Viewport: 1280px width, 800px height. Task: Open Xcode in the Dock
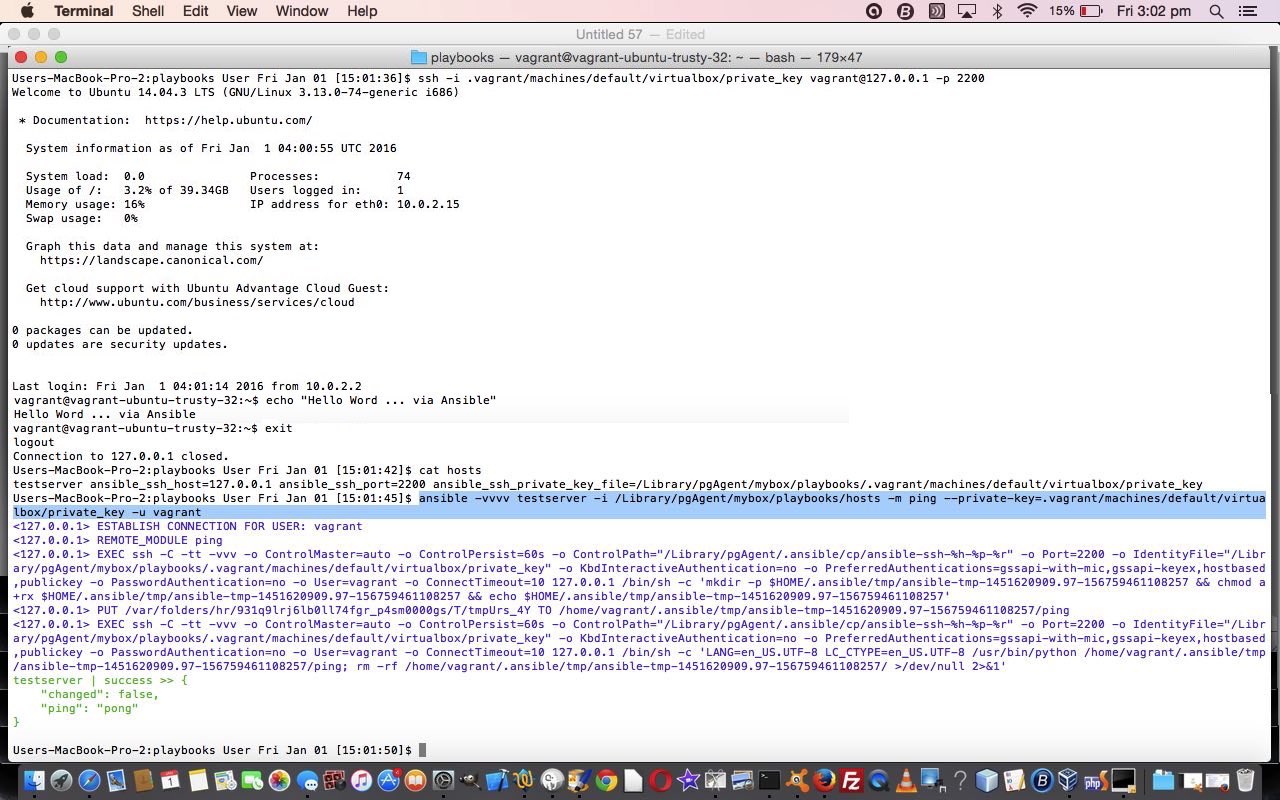point(497,780)
